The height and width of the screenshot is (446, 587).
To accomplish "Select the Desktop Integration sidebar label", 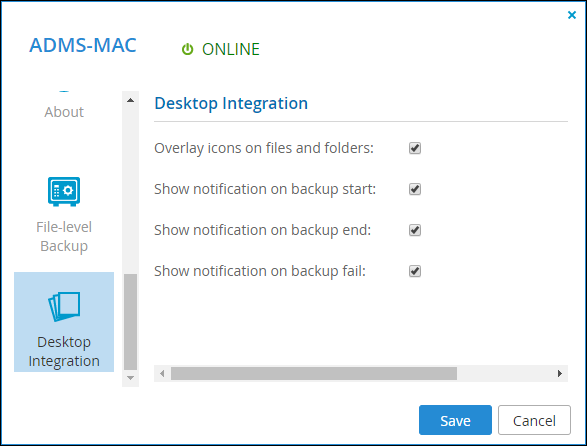I will coord(64,352).
